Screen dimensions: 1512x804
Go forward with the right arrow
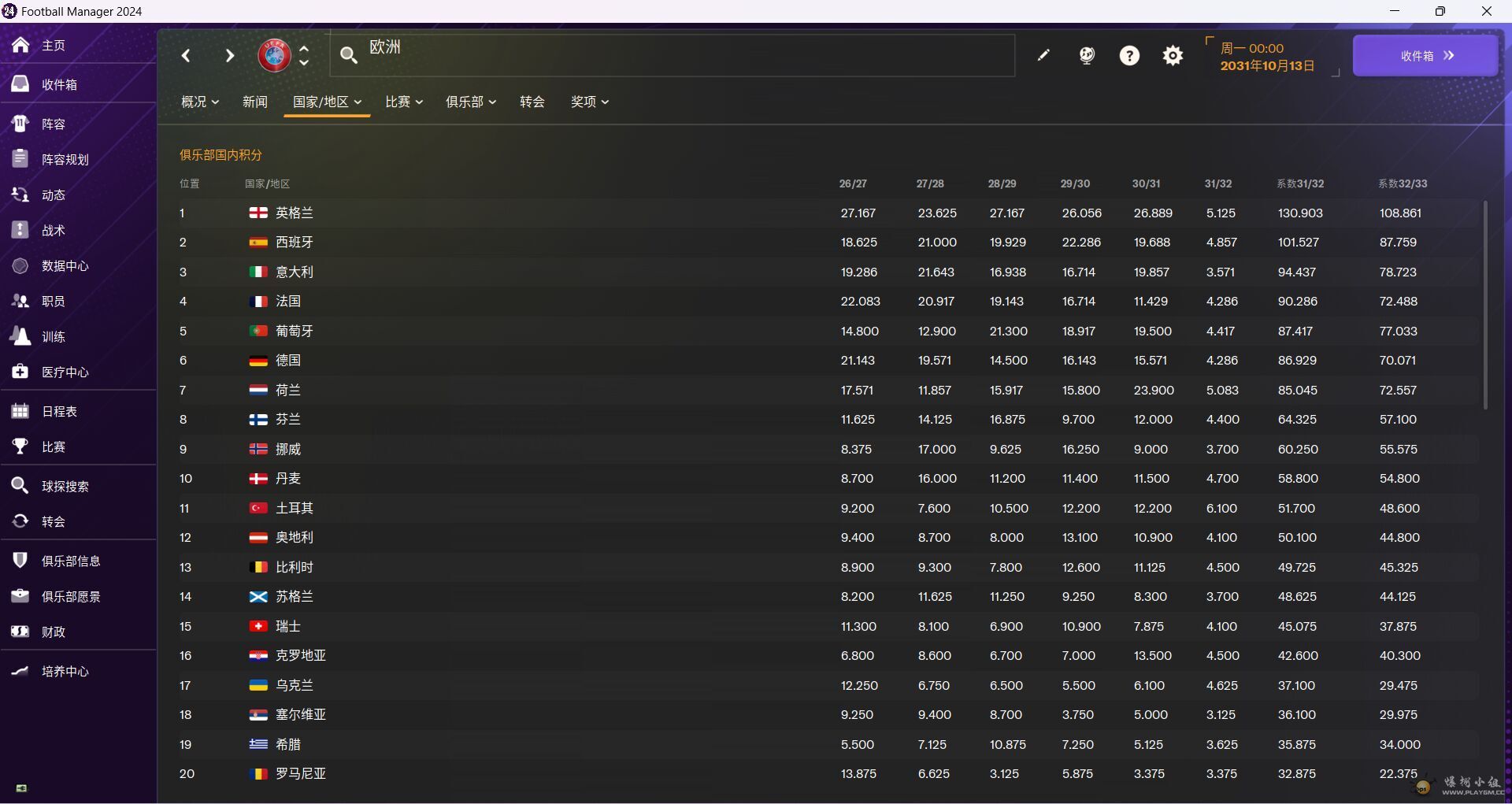pos(229,55)
